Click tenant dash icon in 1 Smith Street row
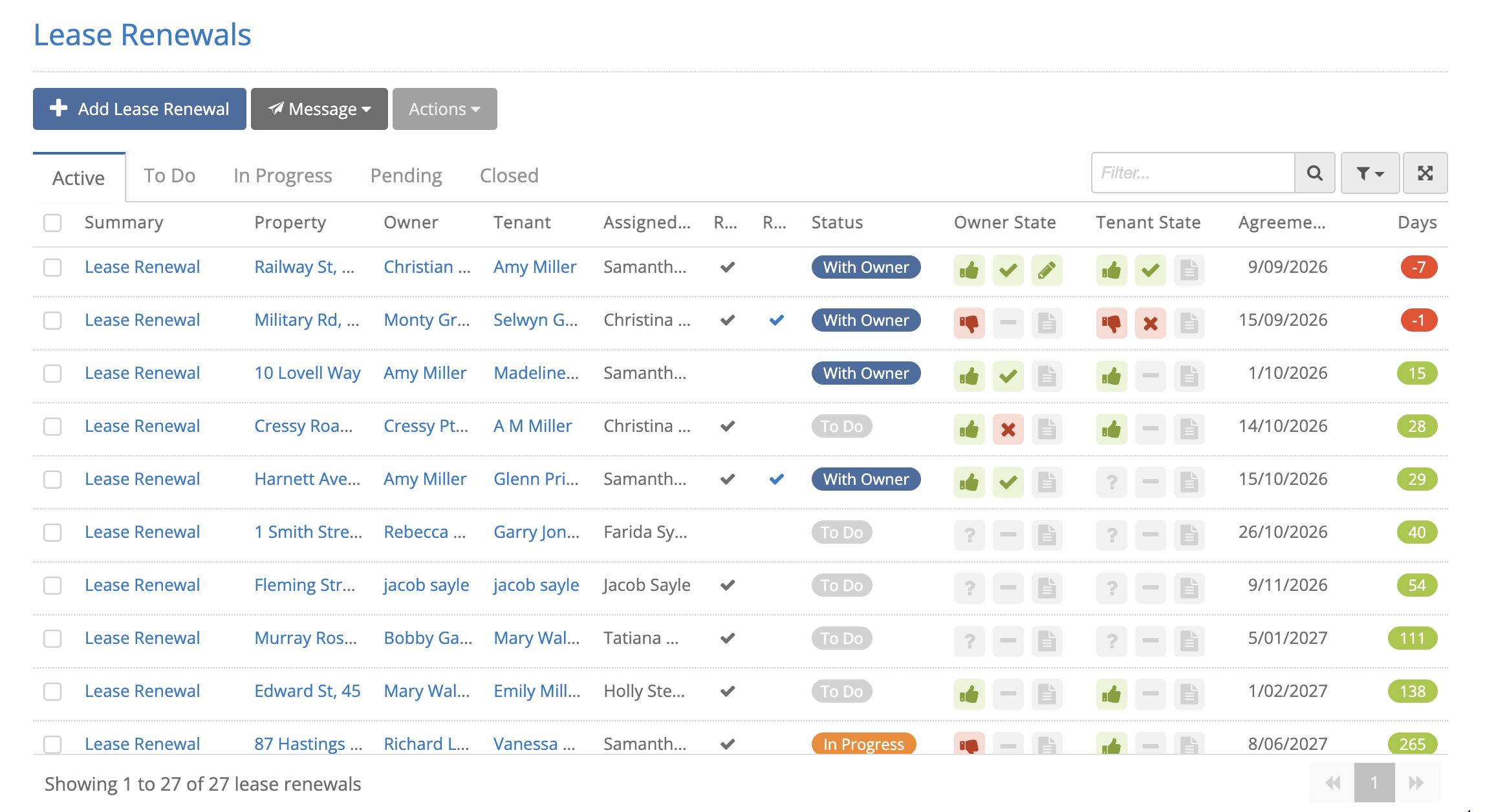 (1150, 535)
